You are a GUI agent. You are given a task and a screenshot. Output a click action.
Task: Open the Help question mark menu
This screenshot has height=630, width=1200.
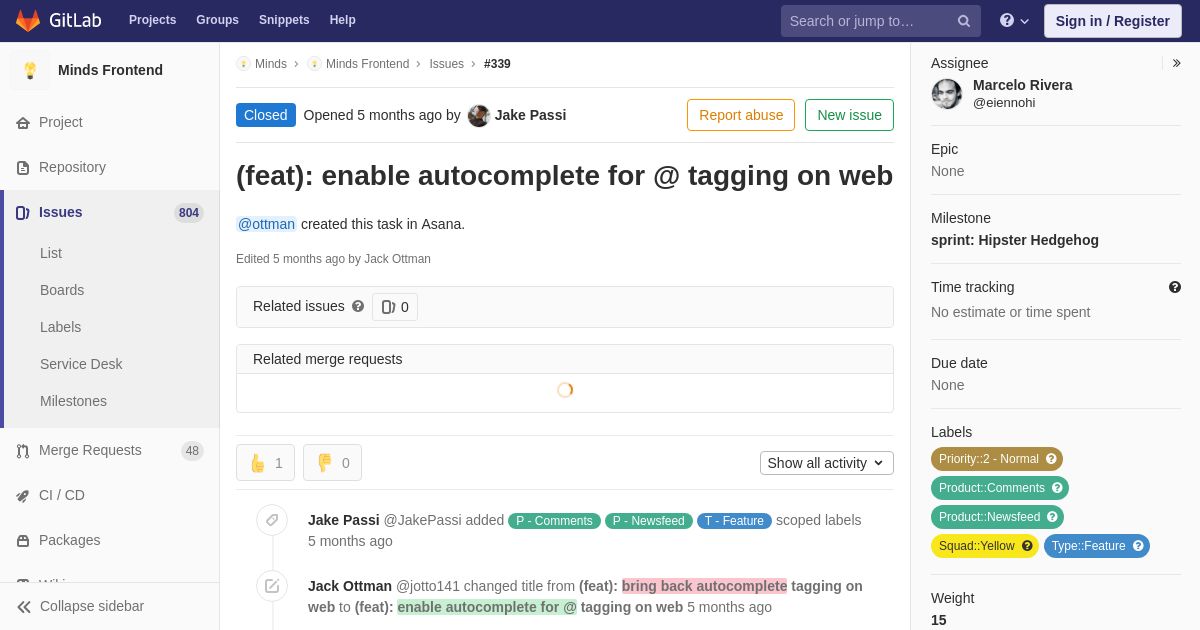(1014, 21)
